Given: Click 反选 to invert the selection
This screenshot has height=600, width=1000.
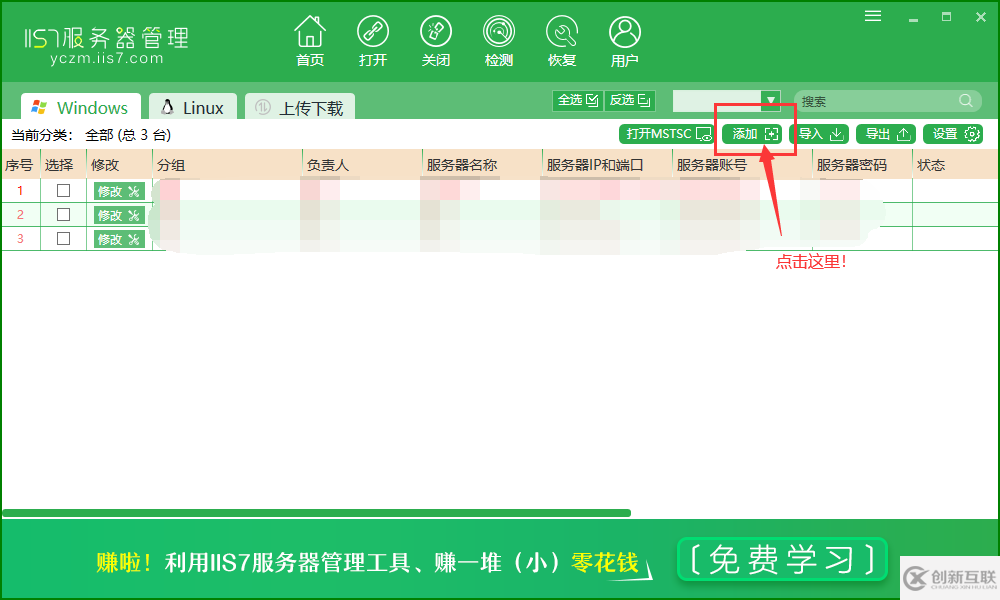Looking at the screenshot, I should click(630, 100).
